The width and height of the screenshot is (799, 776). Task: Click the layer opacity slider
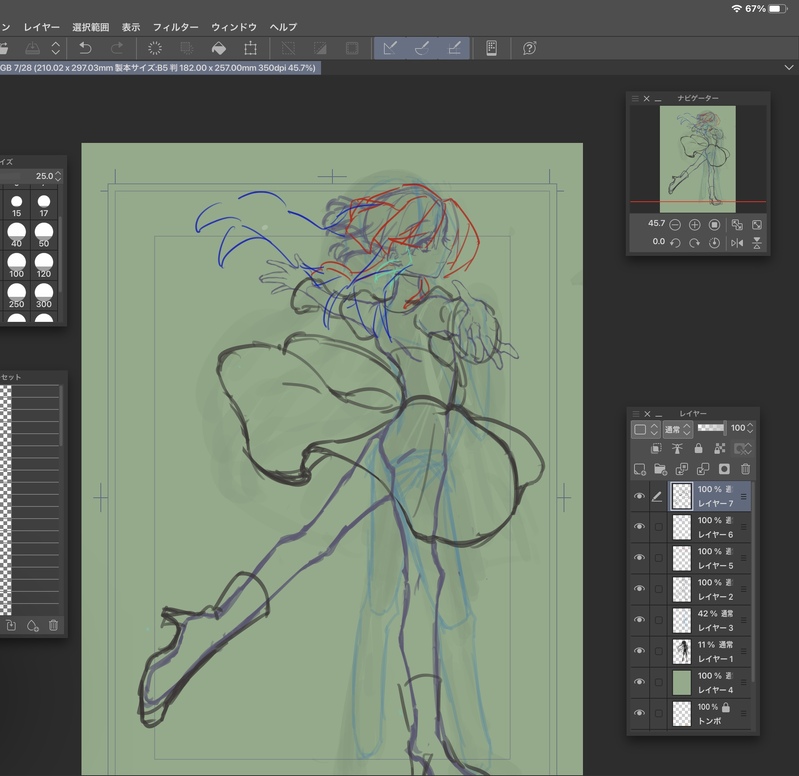point(711,427)
